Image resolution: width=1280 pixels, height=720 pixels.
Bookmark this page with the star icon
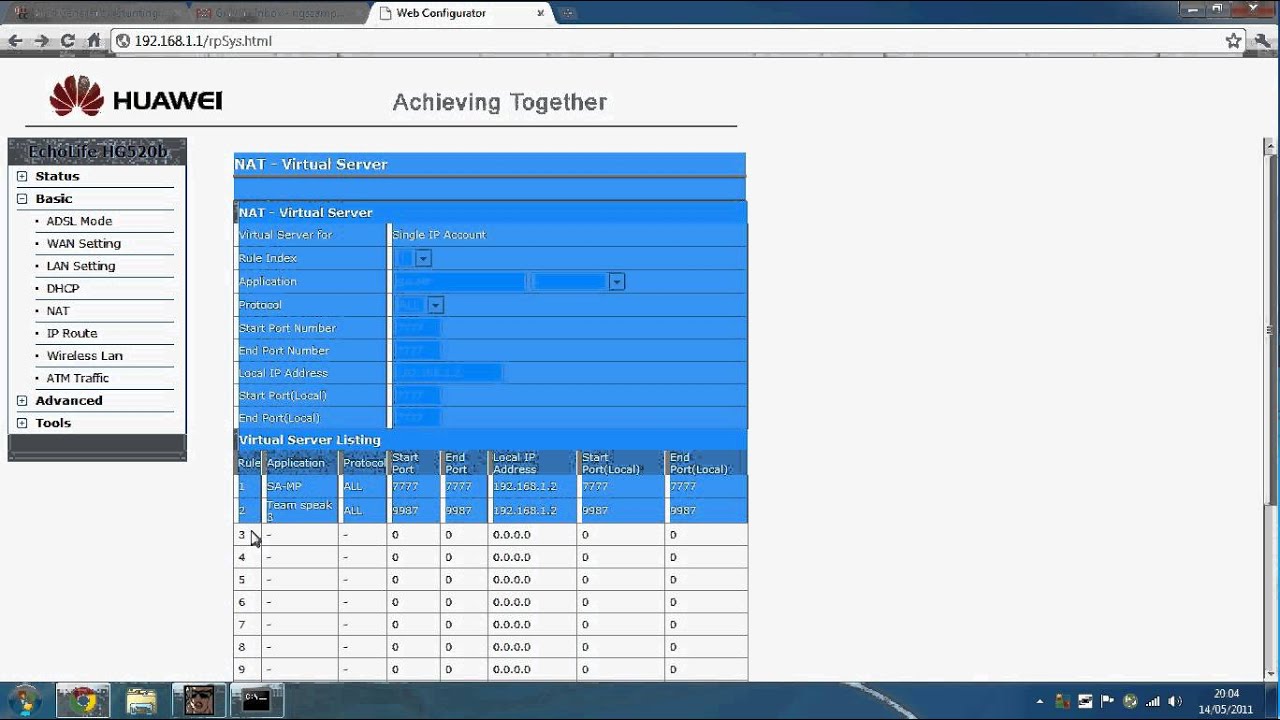tap(1234, 41)
